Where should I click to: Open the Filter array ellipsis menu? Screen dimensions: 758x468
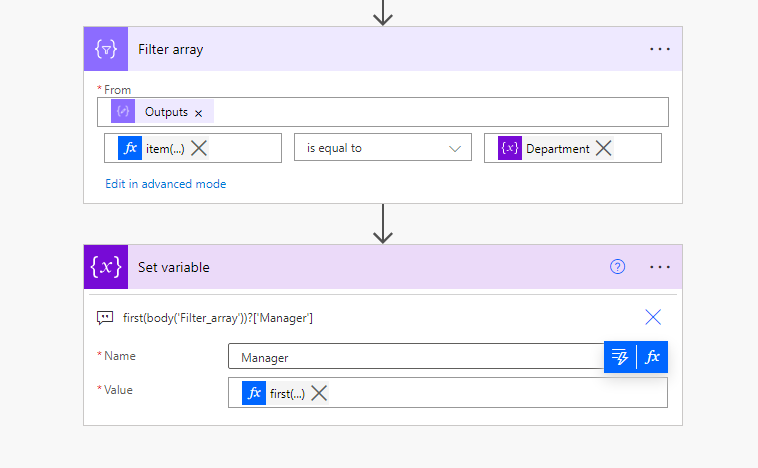click(x=660, y=49)
